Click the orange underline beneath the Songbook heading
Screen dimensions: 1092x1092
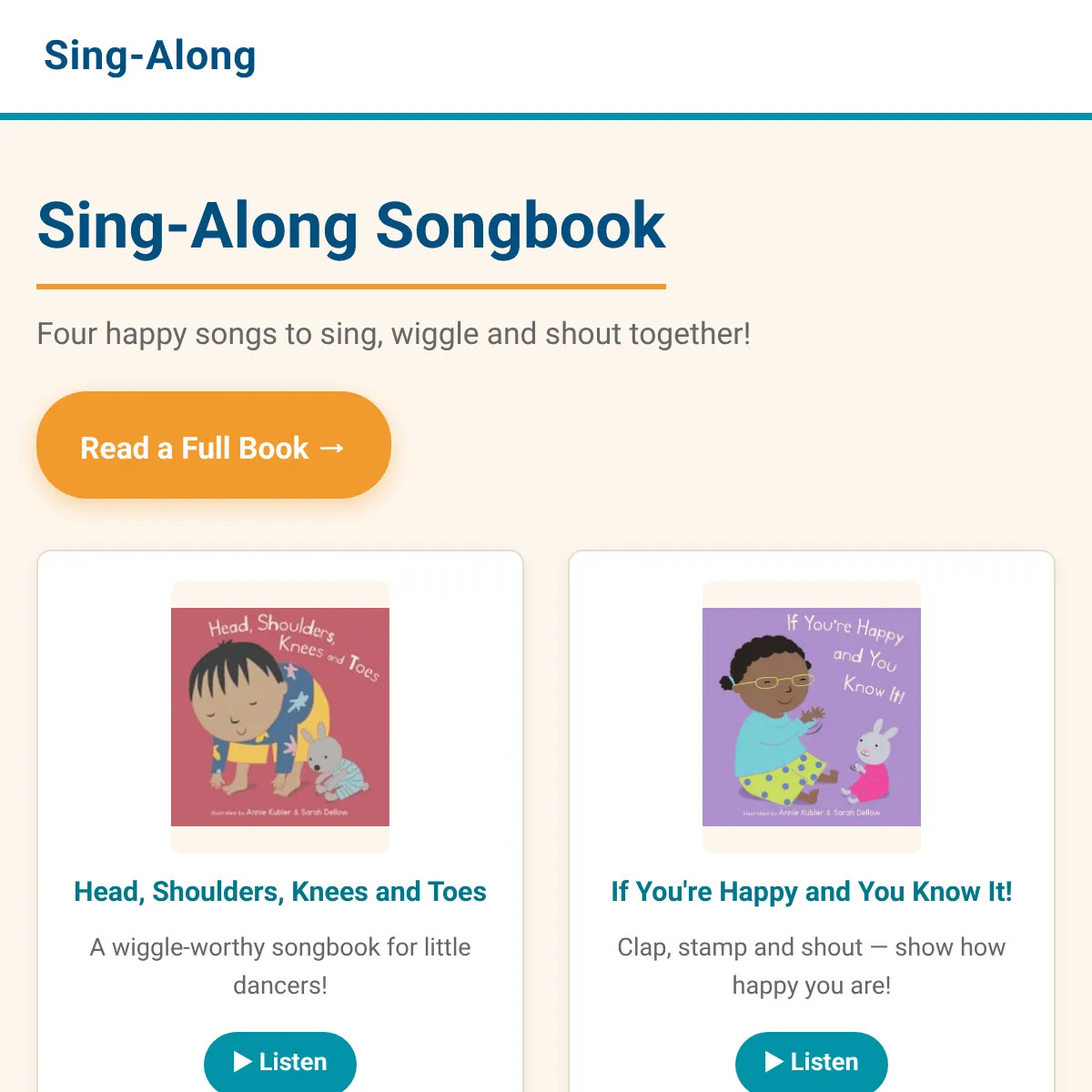tap(351, 287)
